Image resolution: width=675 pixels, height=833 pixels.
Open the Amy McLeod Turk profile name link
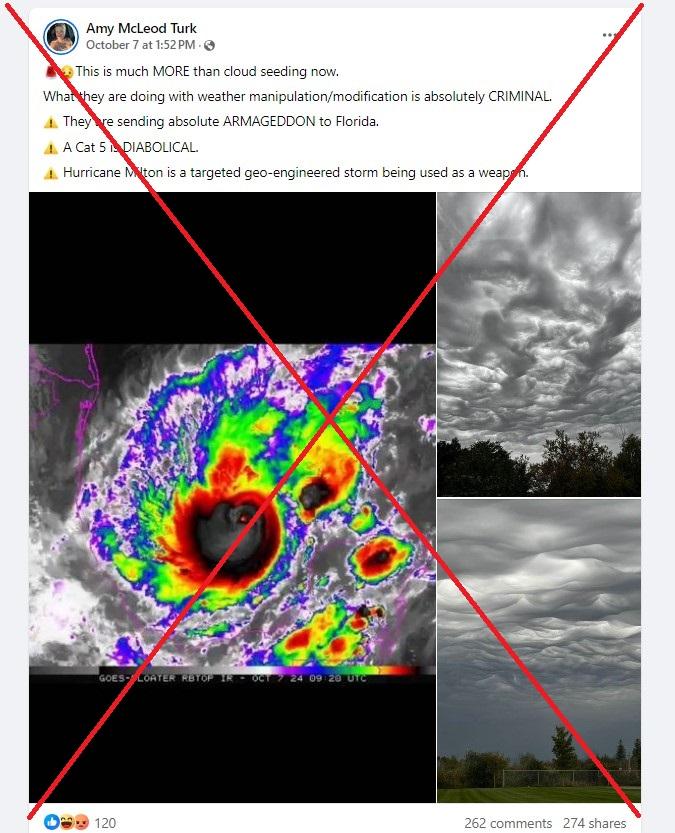pos(141,28)
